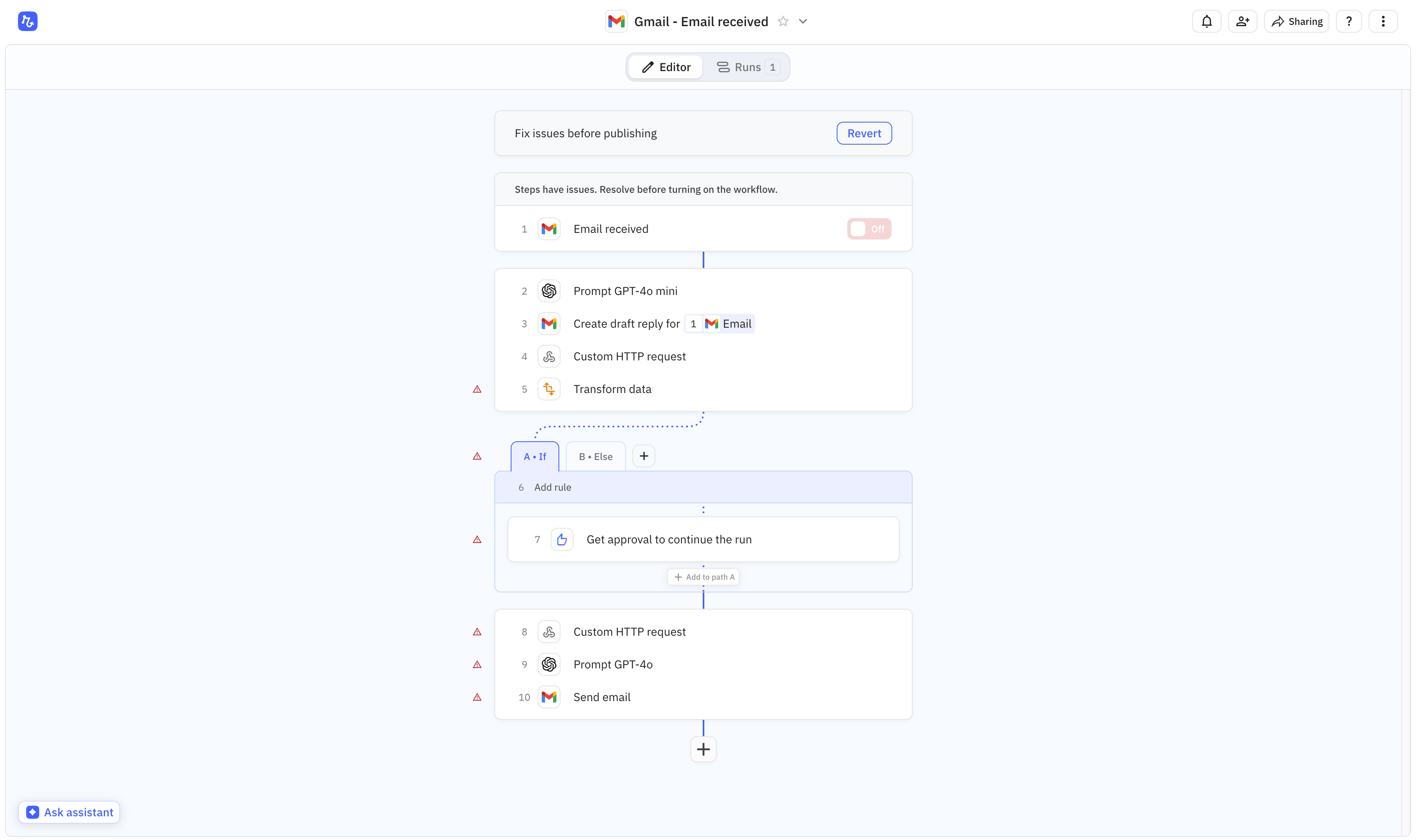Click the OpenAI icon for Prompt GPT-4o
The width and height of the screenshot is (1416, 840).
[548, 665]
